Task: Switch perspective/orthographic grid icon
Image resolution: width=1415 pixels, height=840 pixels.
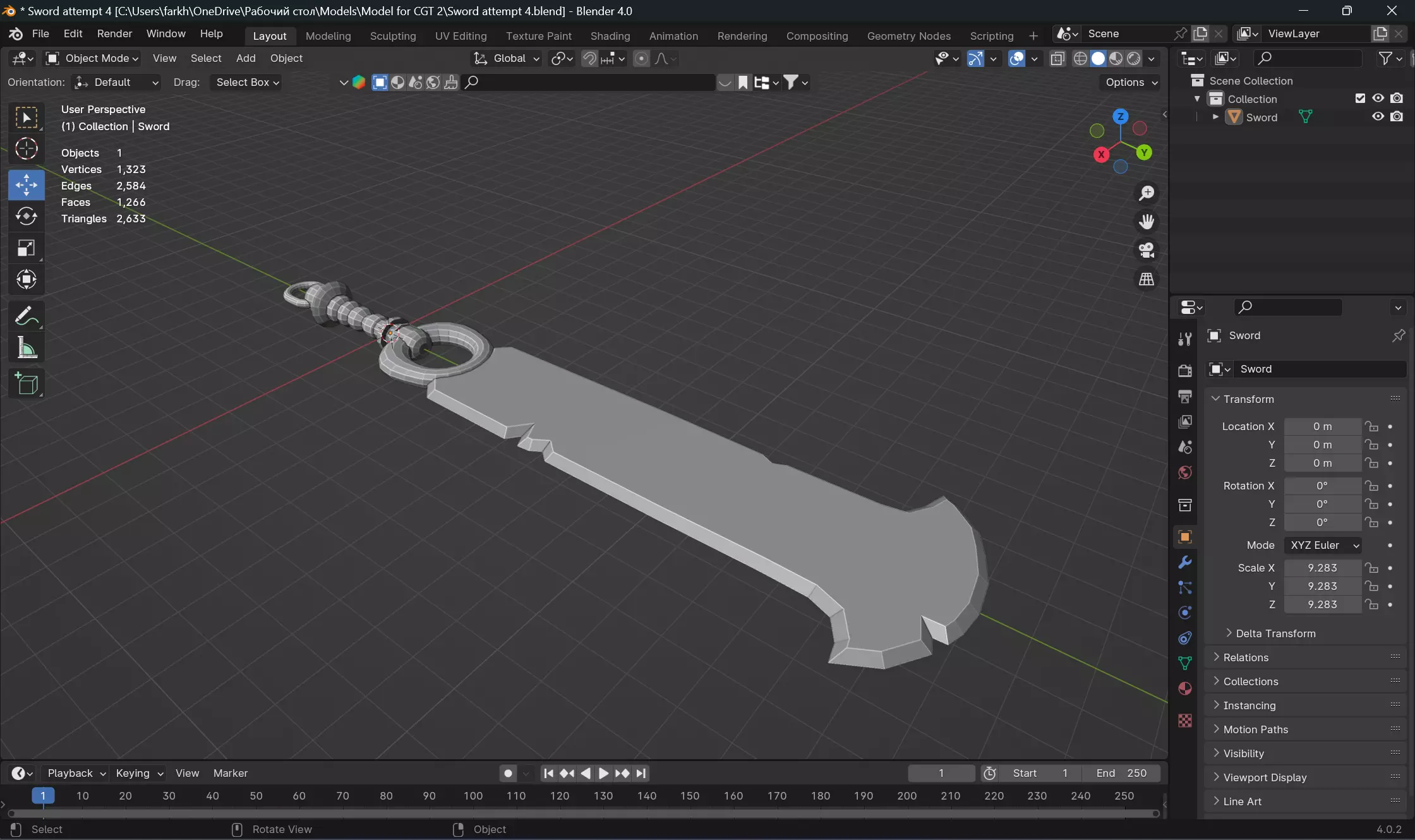Action: [1147, 279]
